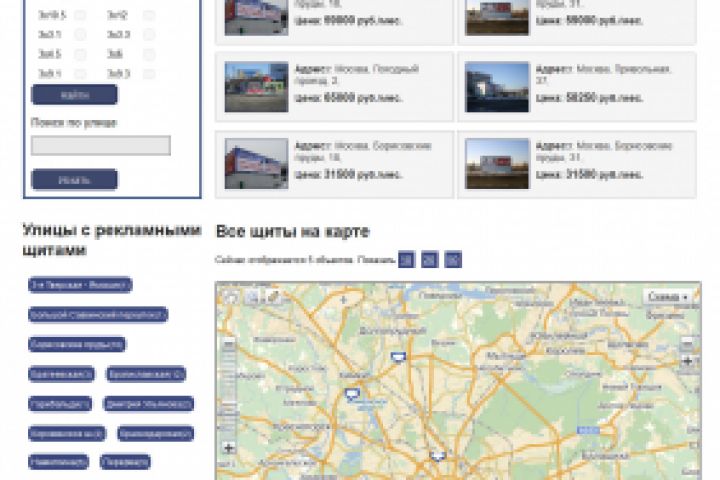The height and width of the screenshot is (480, 720).
Task: Open the Краснодарская street tag
Action: coord(155,434)
